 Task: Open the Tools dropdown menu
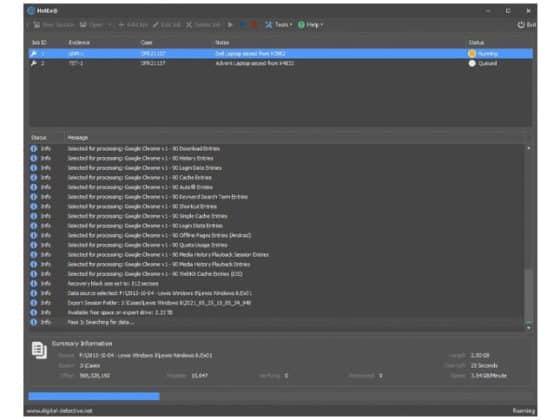pos(278,25)
